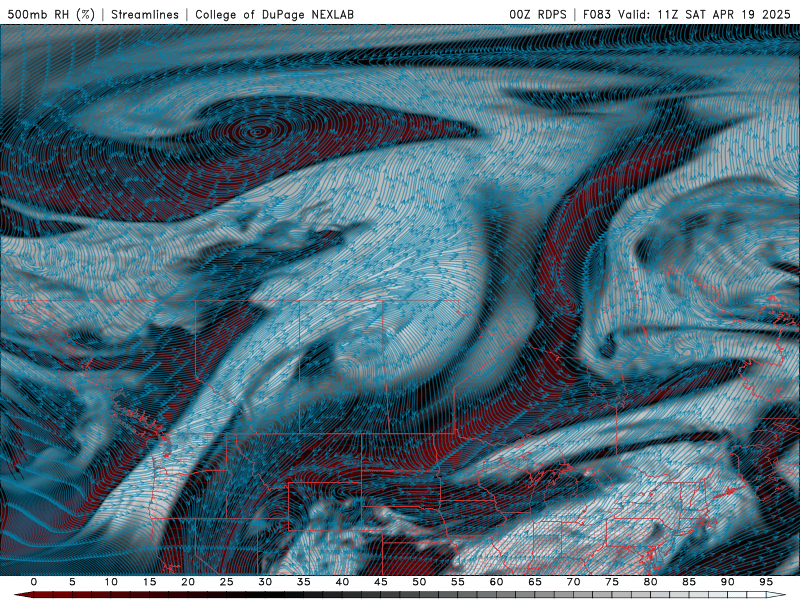This screenshot has height=600, width=800.
Task: Click the 85 value on color scale
Action: [x=689, y=582]
